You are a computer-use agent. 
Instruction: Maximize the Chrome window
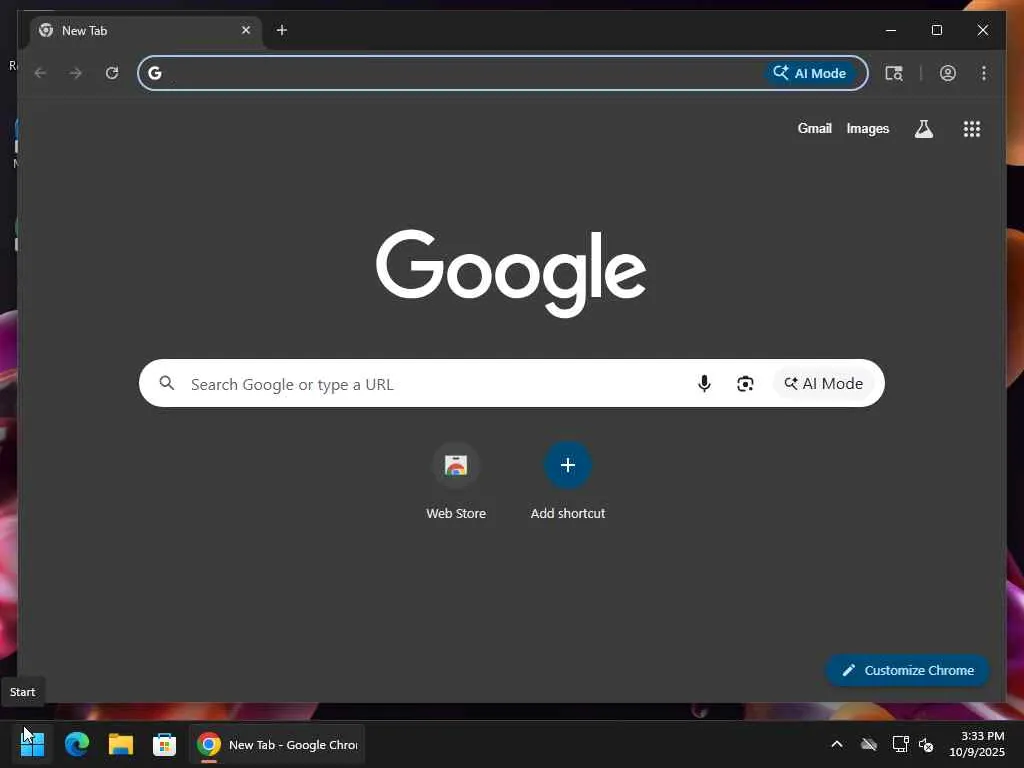click(936, 30)
